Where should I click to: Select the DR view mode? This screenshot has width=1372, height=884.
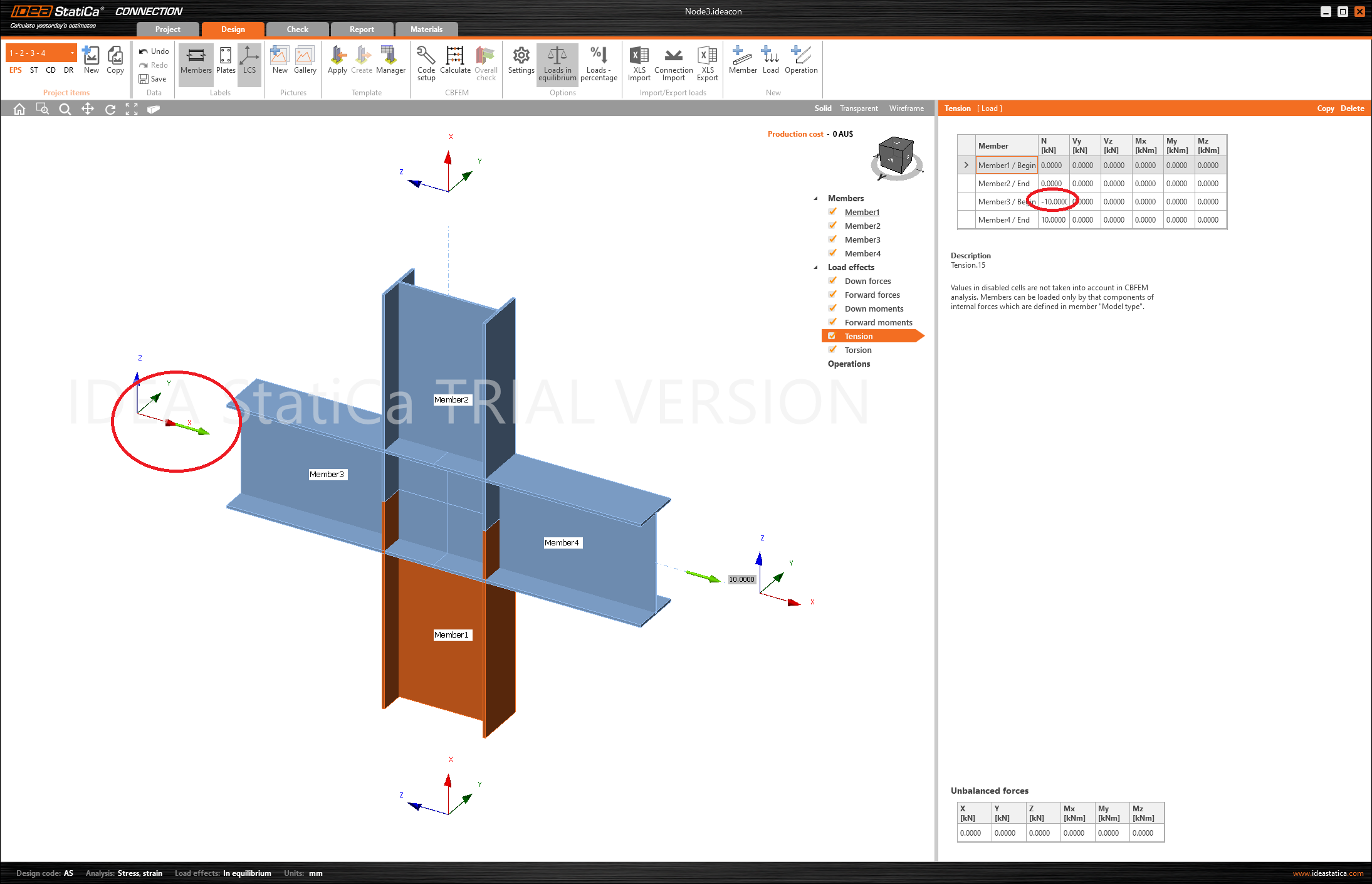(68, 70)
